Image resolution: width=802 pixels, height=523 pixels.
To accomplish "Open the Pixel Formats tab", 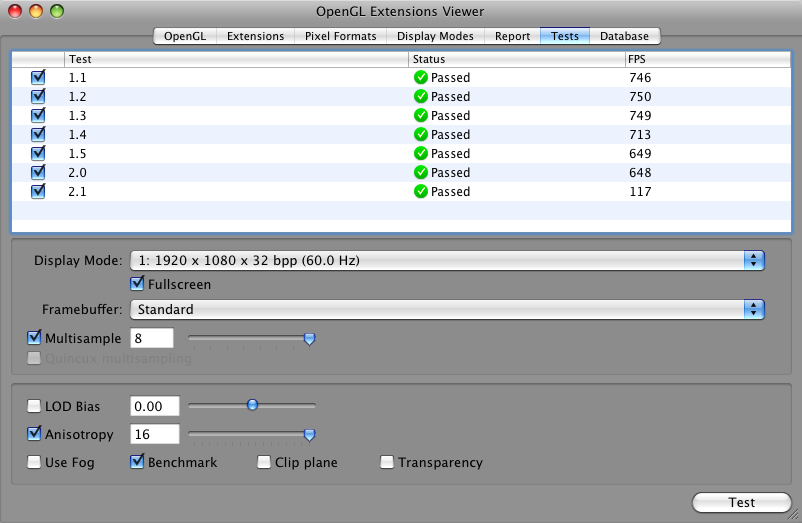I will coord(341,36).
